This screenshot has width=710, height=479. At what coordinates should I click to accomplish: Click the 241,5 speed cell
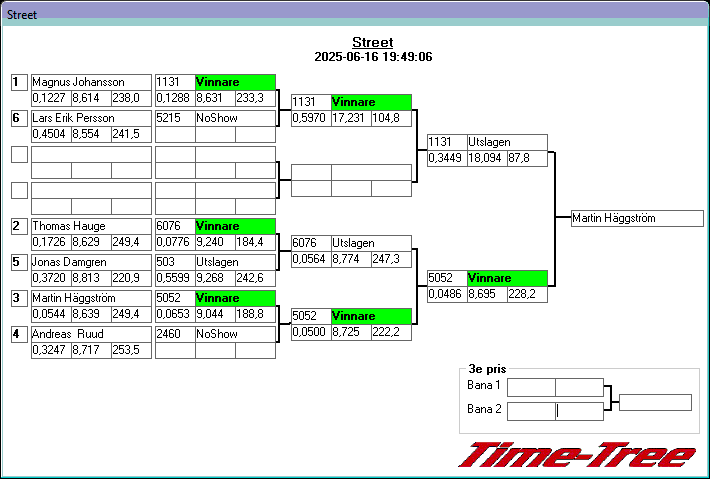(x=131, y=134)
